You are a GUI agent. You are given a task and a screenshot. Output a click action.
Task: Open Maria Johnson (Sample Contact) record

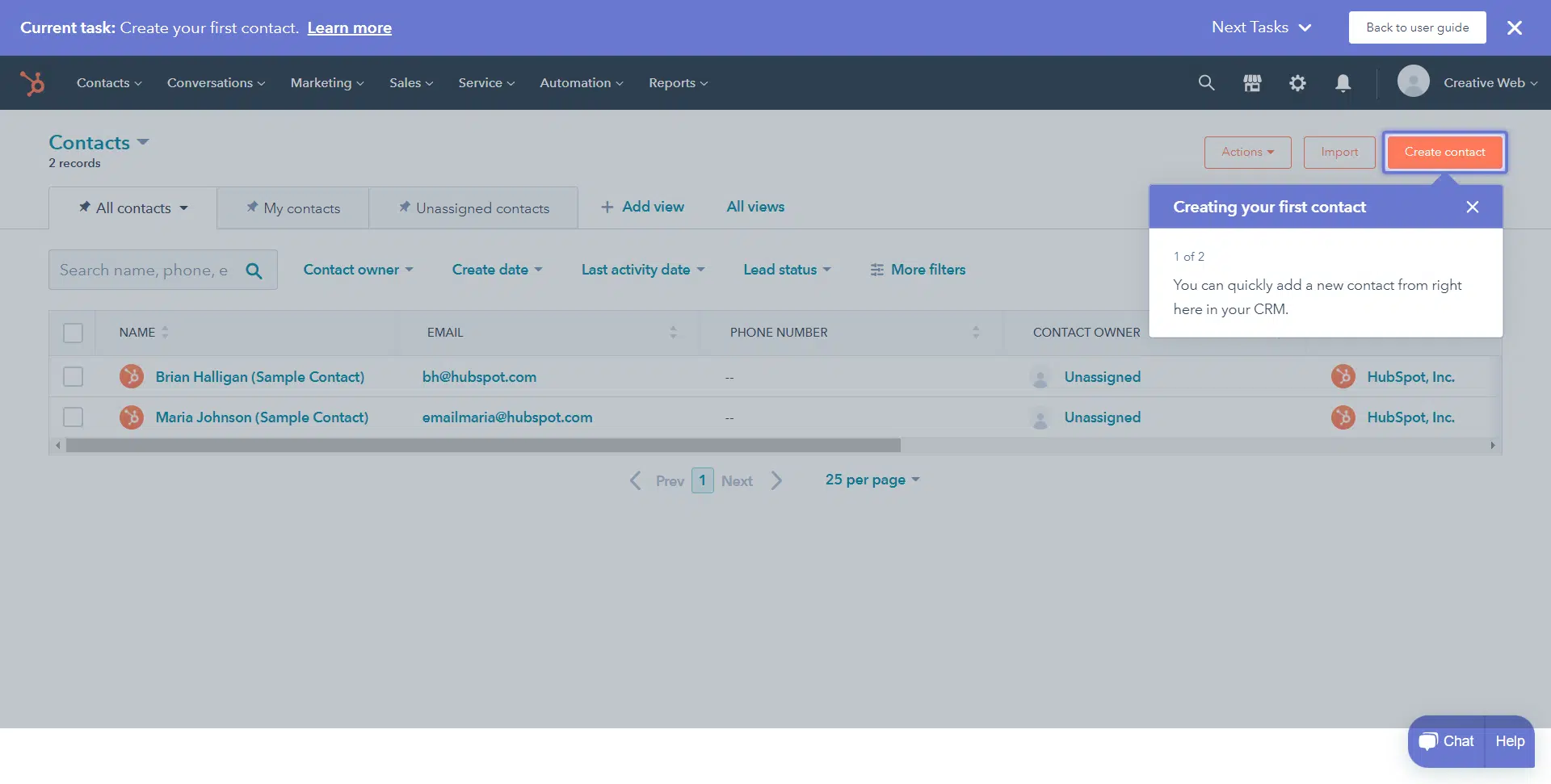click(x=262, y=417)
